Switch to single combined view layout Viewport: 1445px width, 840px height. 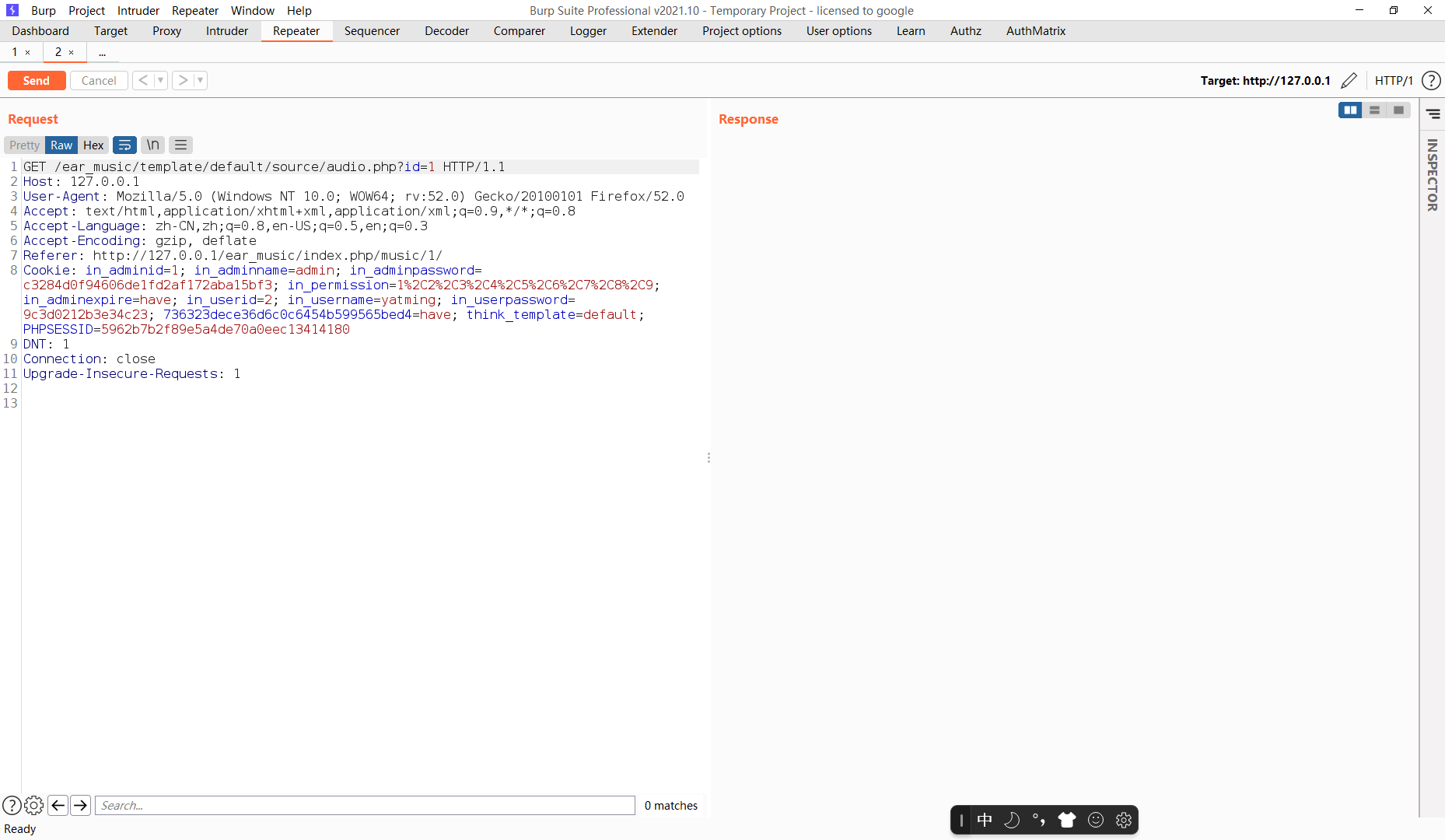[1399, 110]
